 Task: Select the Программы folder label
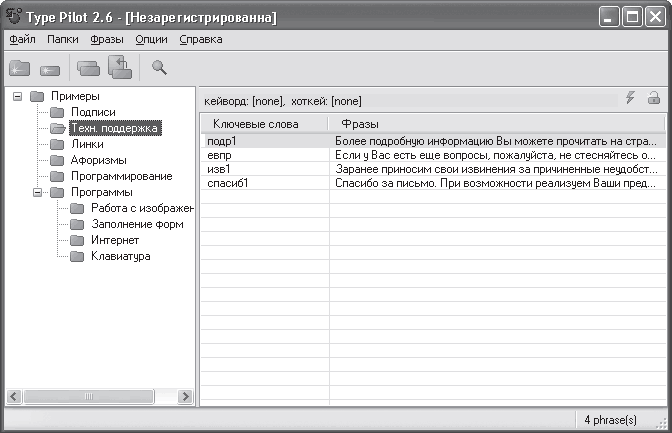[x=102, y=192]
